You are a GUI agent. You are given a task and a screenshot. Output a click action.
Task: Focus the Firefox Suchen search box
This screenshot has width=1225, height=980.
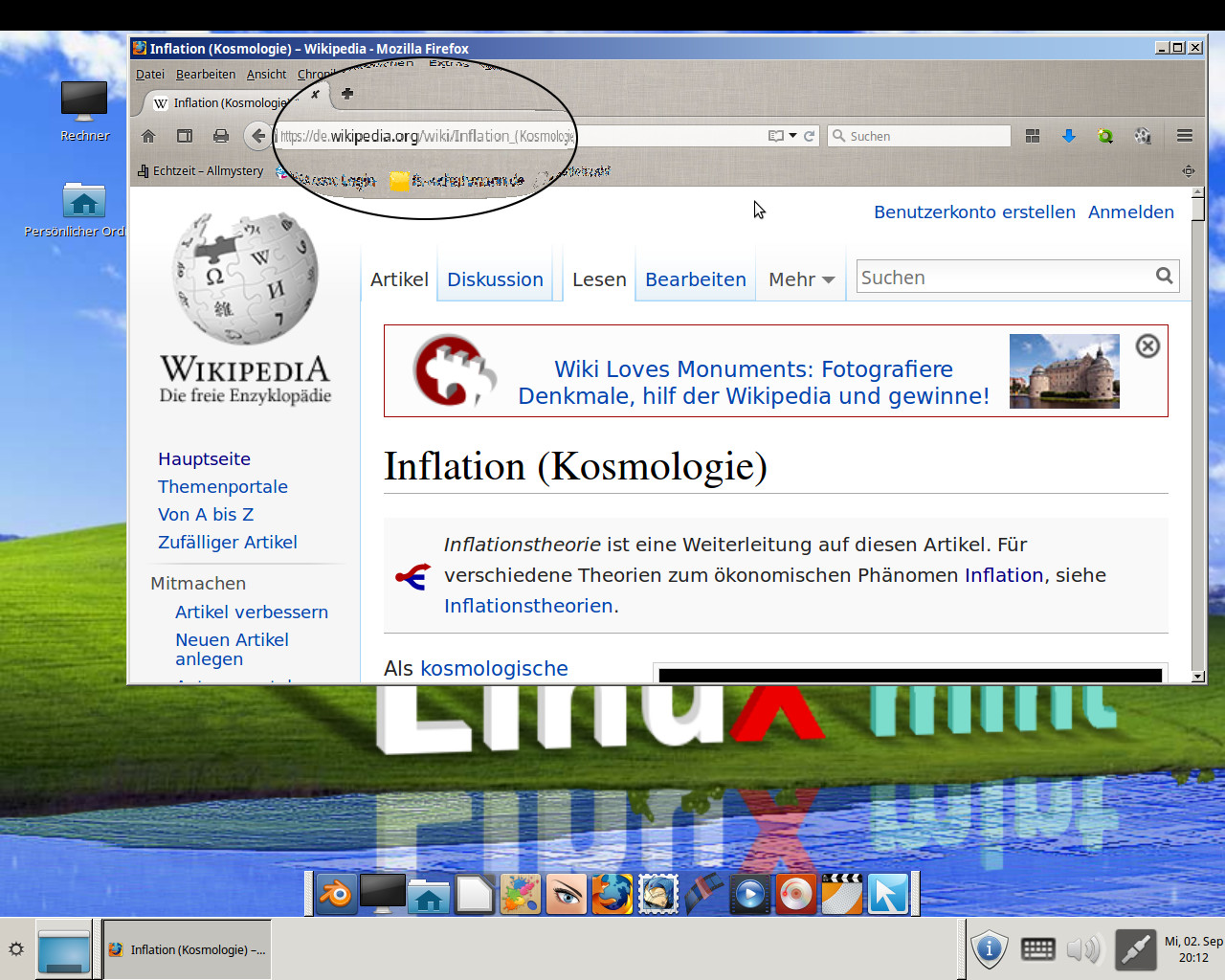tap(919, 136)
